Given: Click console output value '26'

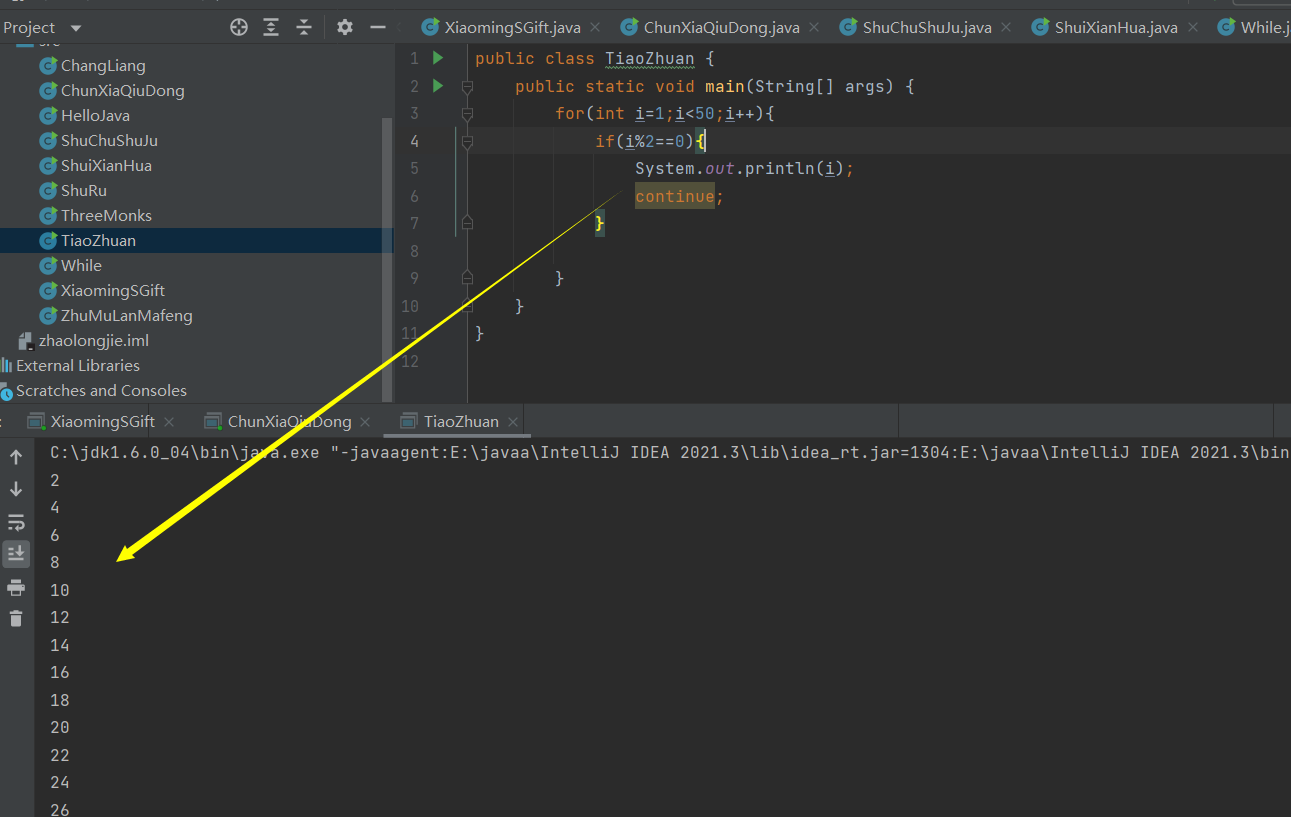Looking at the screenshot, I should coord(60,810).
